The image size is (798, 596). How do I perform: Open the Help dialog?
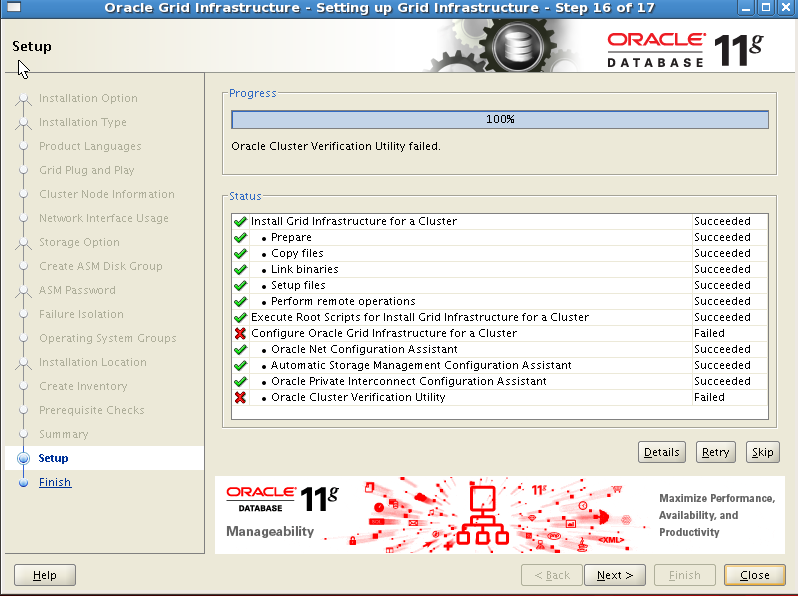point(45,575)
